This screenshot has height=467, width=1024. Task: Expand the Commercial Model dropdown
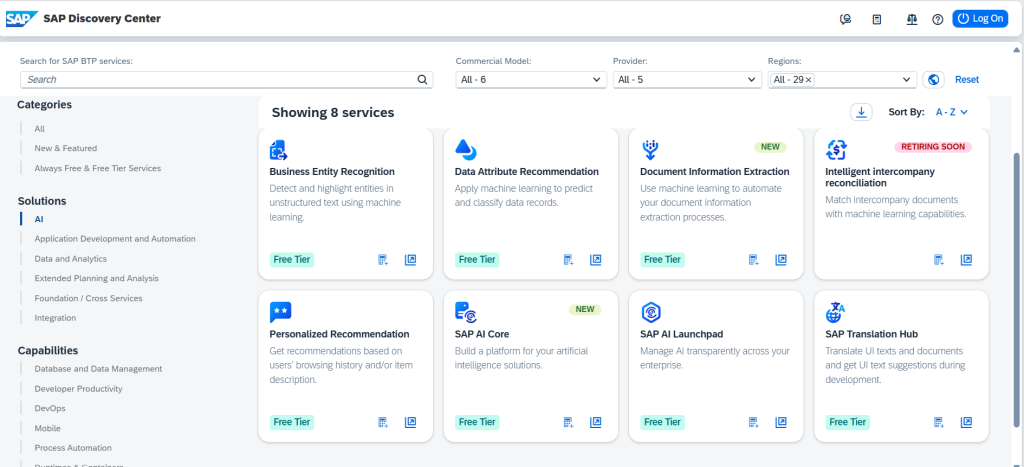coord(596,79)
